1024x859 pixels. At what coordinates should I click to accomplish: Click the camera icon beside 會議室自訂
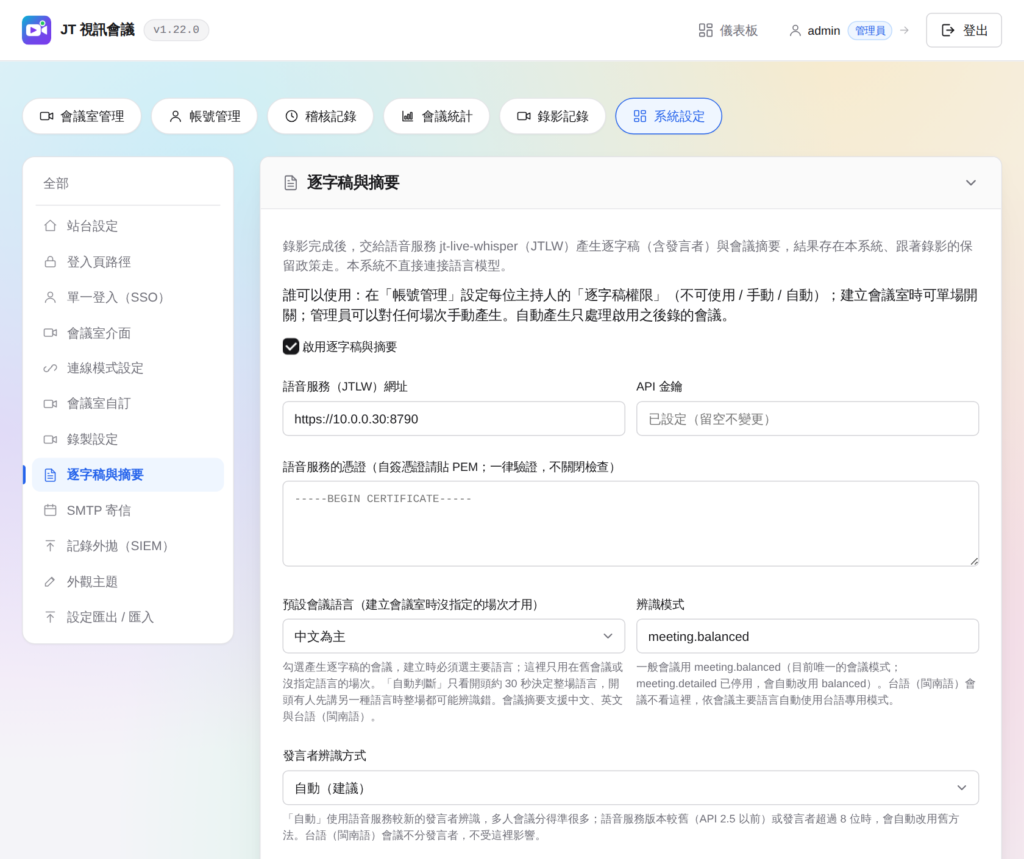[x=50, y=404]
